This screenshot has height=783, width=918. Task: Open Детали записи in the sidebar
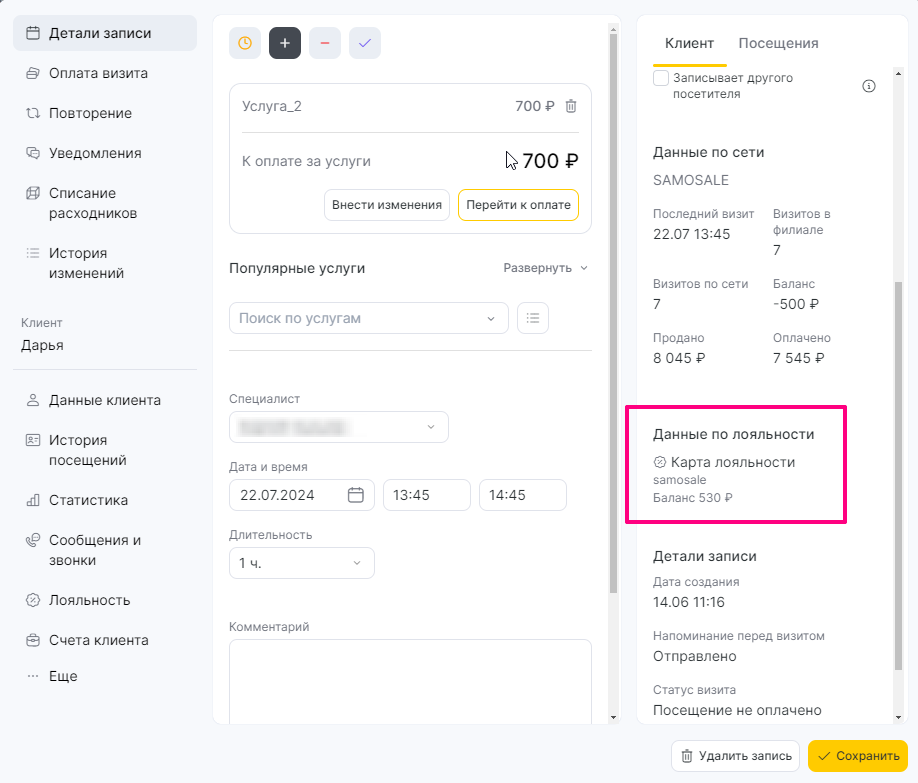[x=105, y=33]
